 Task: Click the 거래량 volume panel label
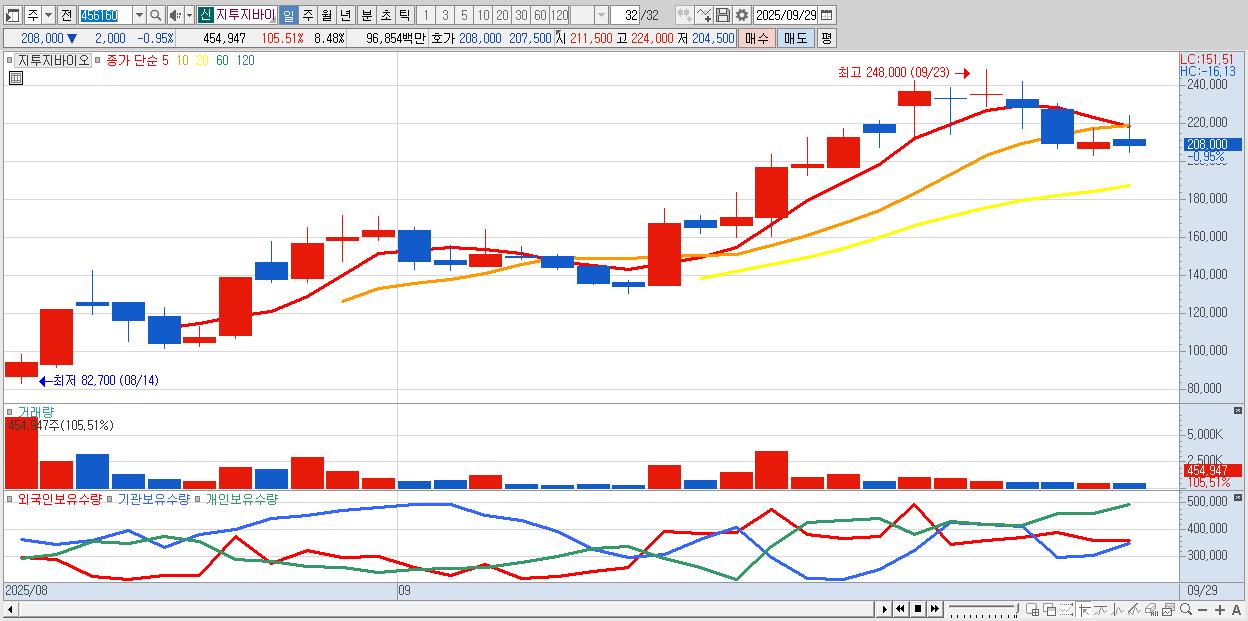tap(35, 412)
